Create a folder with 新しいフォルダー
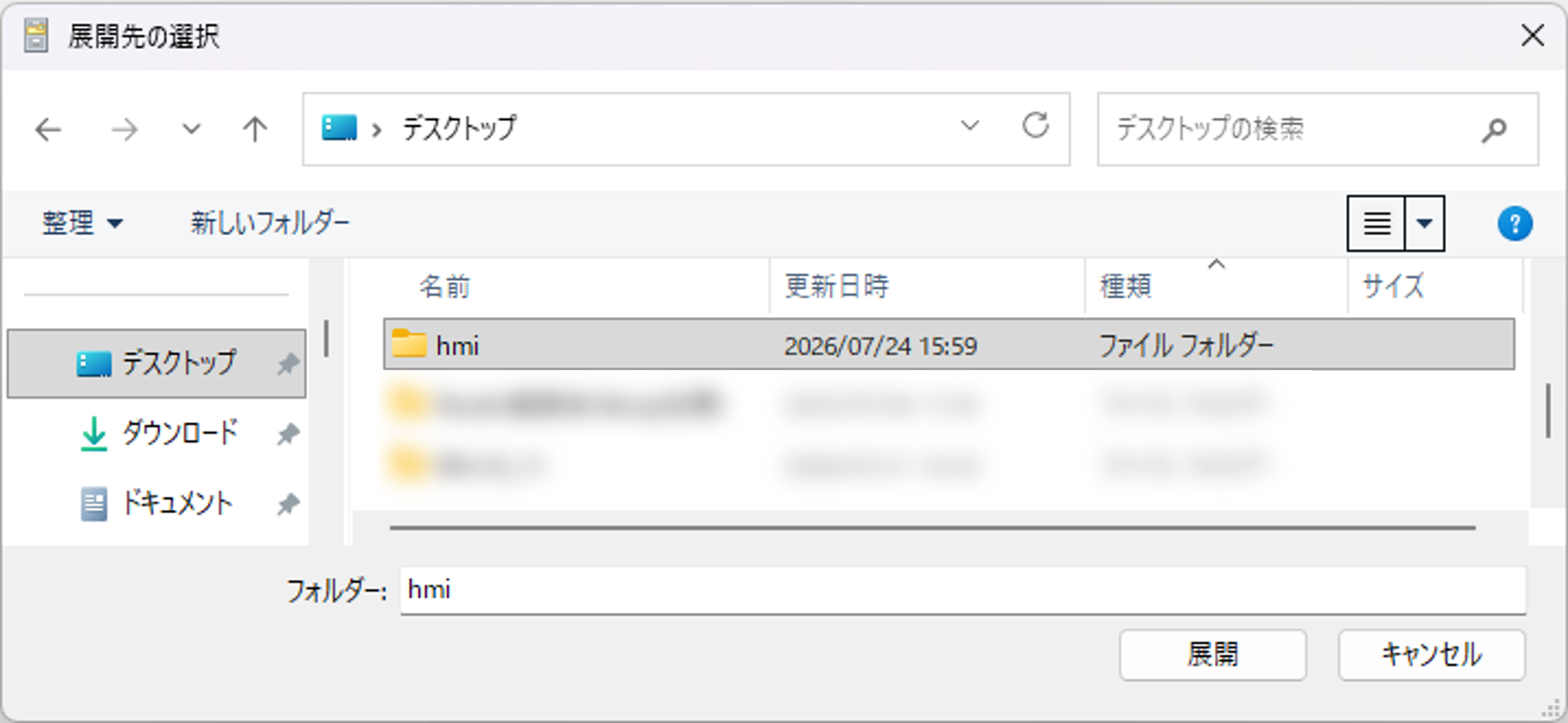Viewport: 1568px width, 723px height. pos(270,223)
